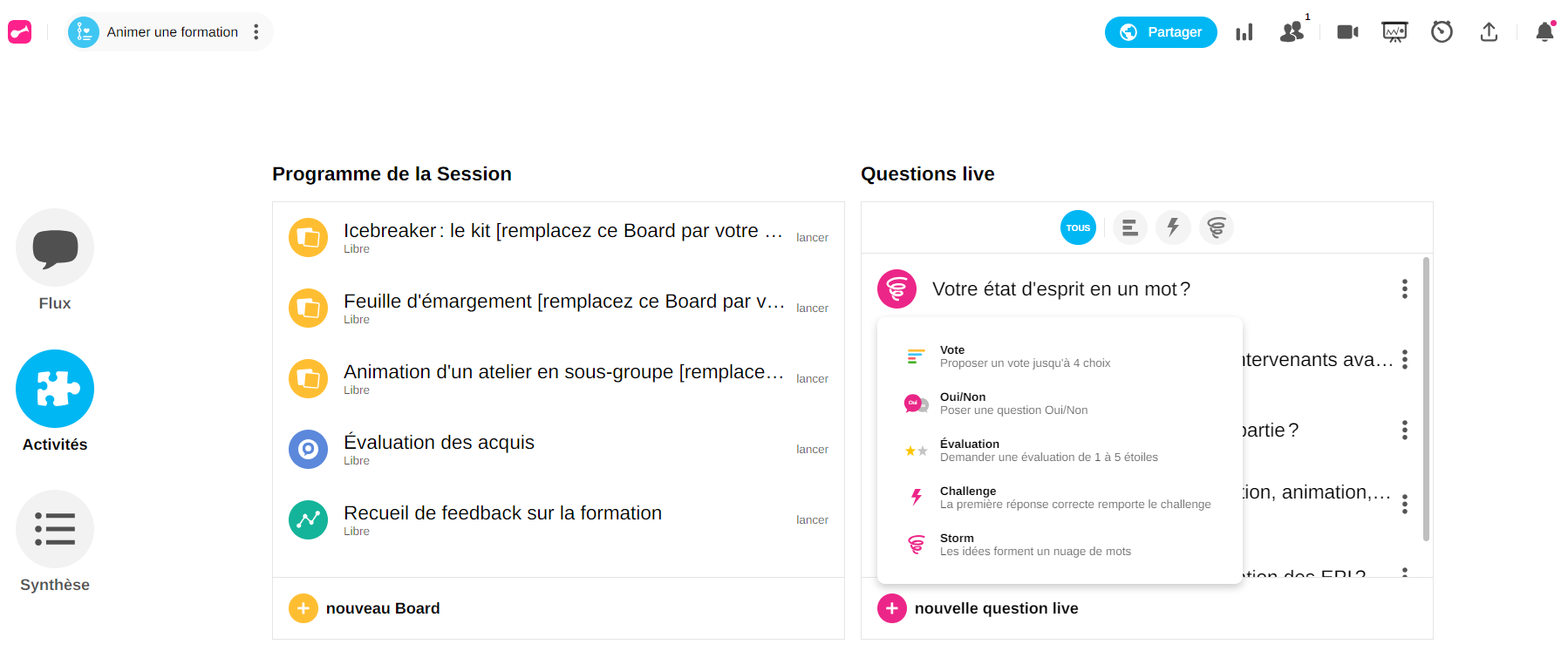Open options menu next to Animer une formation

pos(256,32)
